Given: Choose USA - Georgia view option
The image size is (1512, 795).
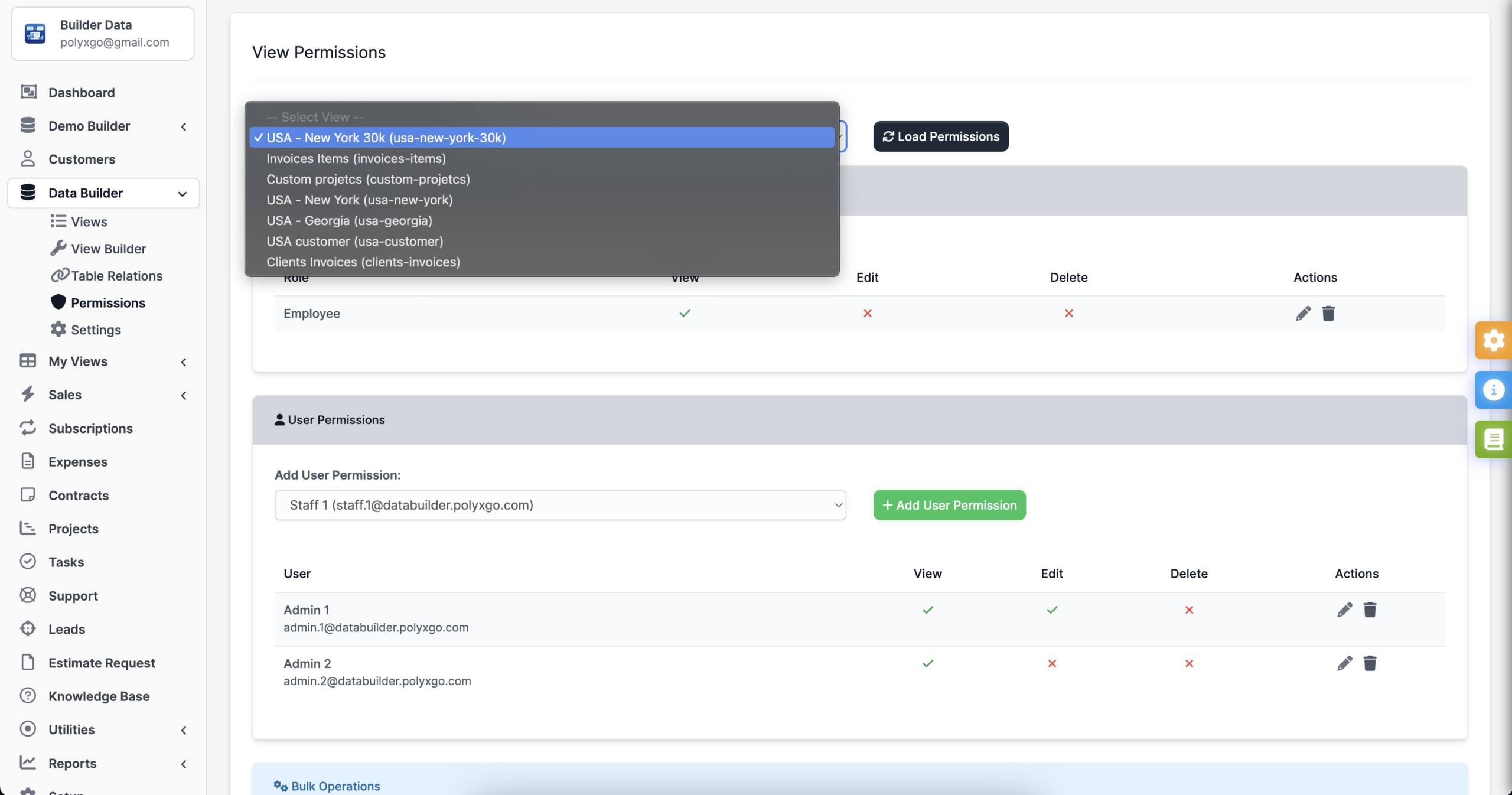Looking at the screenshot, I should pos(349,220).
